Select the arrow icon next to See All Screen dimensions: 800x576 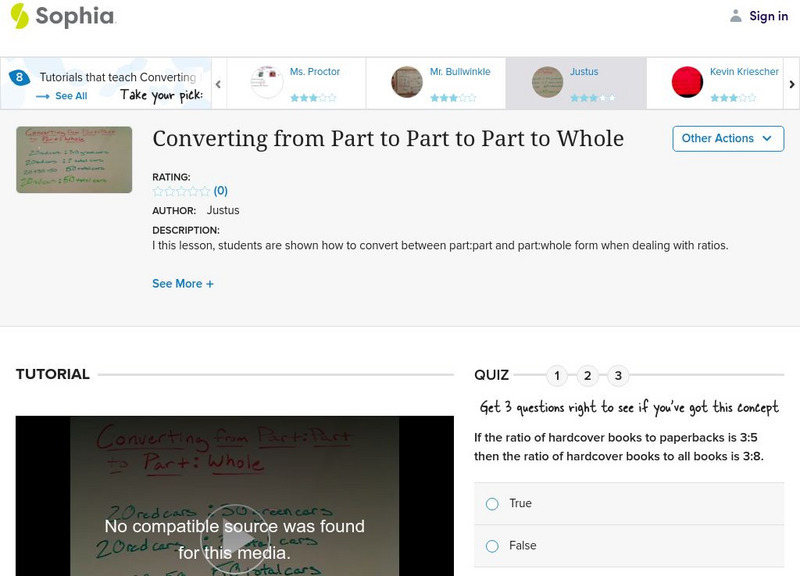[43, 96]
